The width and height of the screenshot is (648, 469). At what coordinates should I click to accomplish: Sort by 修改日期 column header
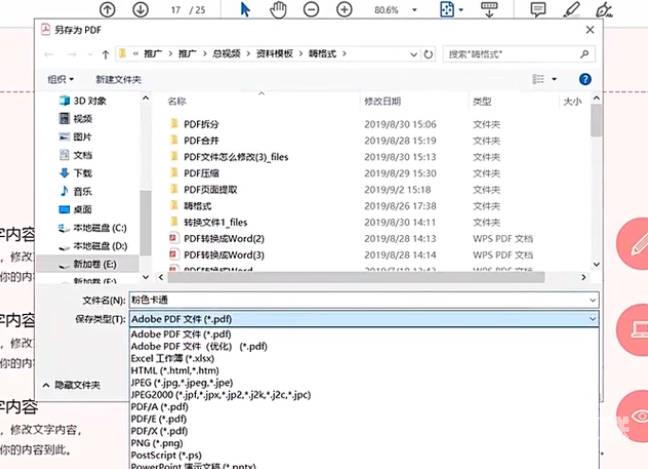click(382, 101)
